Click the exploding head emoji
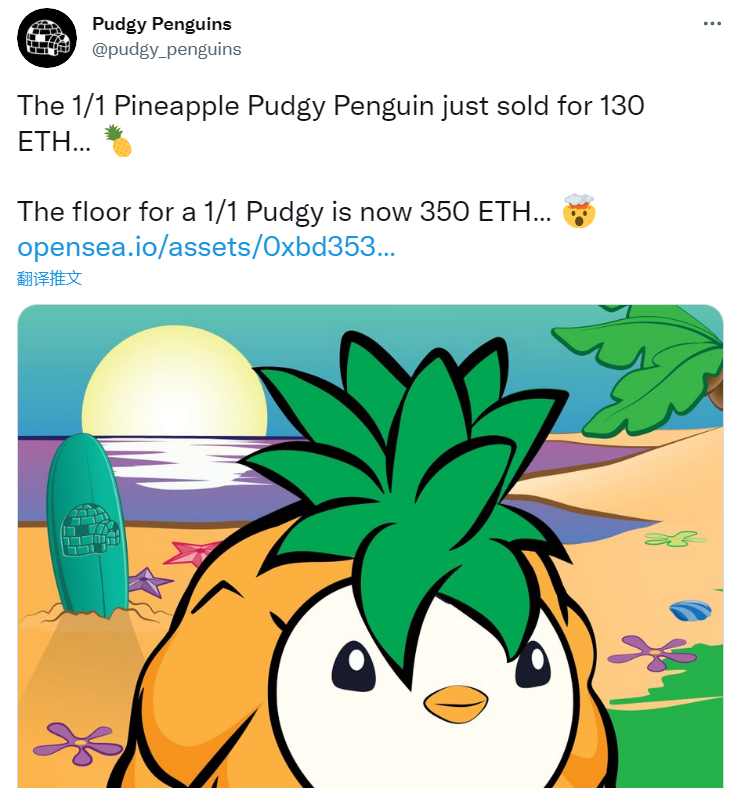 [579, 211]
